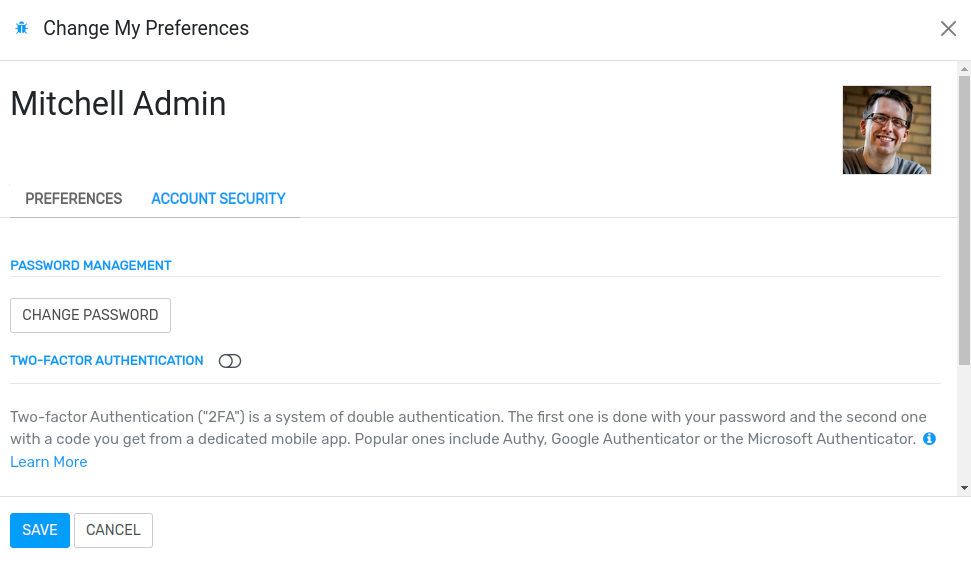Select the Account Security tab
The height and width of the screenshot is (563, 971).
(218, 199)
